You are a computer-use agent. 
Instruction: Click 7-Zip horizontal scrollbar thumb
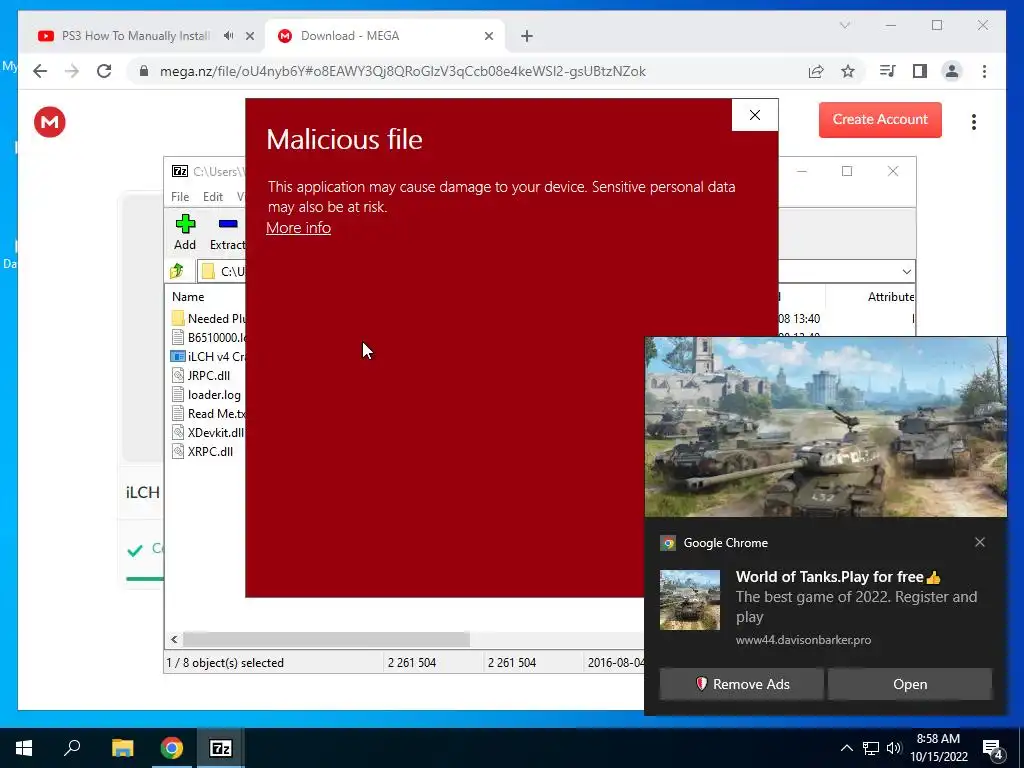point(326,639)
